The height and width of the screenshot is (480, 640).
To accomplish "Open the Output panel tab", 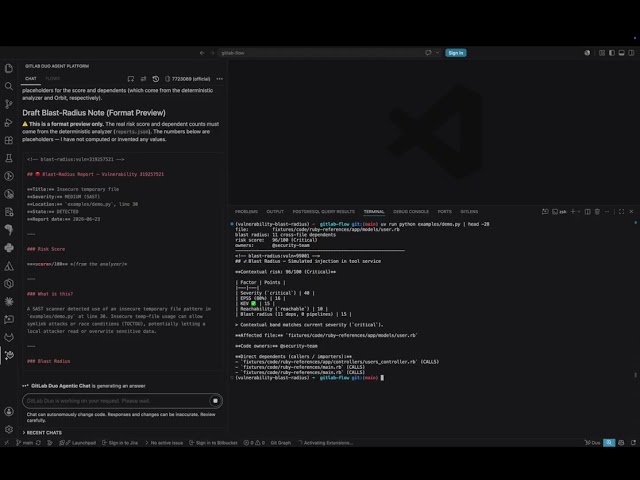I will click(x=275, y=211).
